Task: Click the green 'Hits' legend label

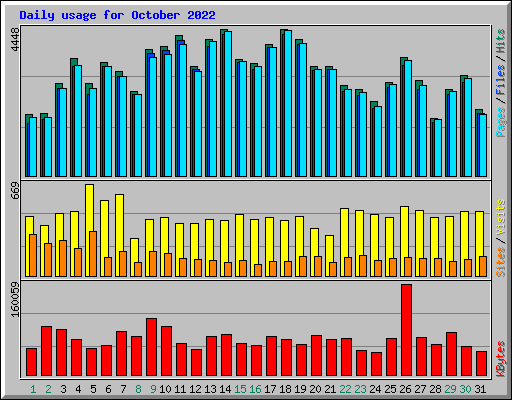Action: 501,41
